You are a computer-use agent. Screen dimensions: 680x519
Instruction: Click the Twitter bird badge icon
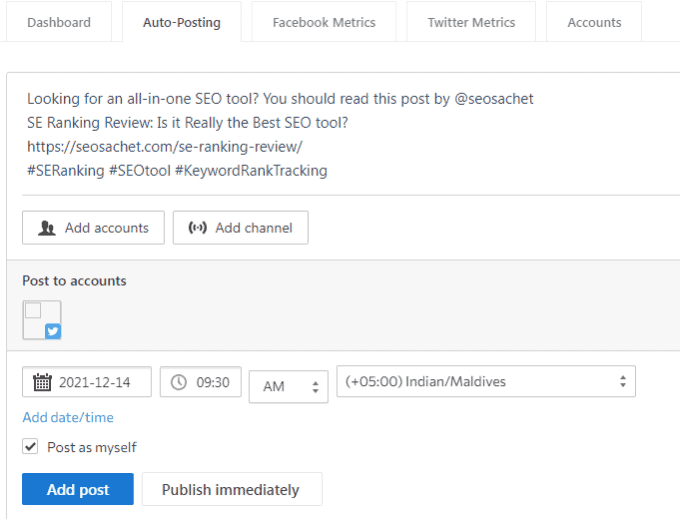(53, 332)
